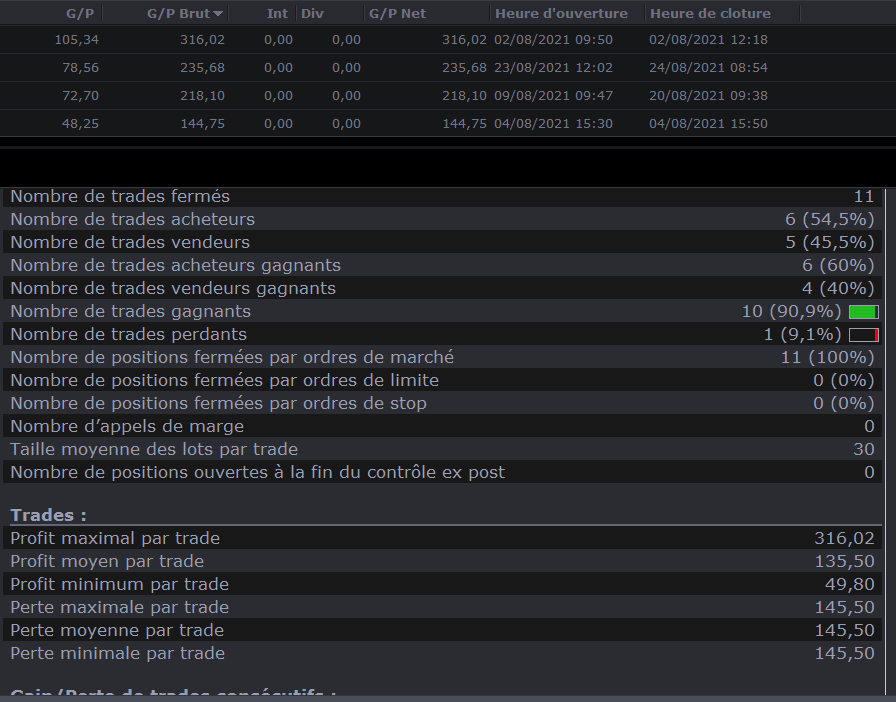The image size is (896, 702).
Task: Click opening time 09/08/2021 09:47
Action: click(x=553, y=95)
